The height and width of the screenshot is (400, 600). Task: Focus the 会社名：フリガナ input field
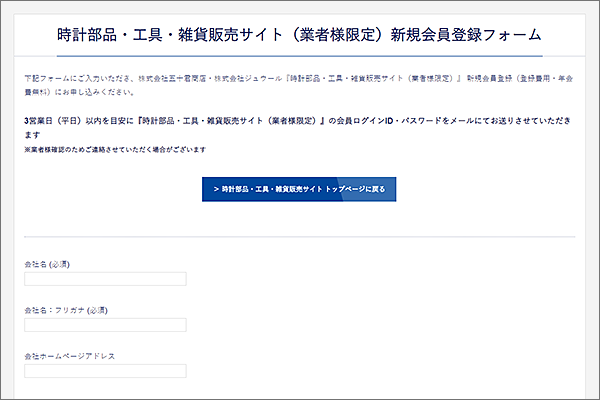click(x=105, y=325)
